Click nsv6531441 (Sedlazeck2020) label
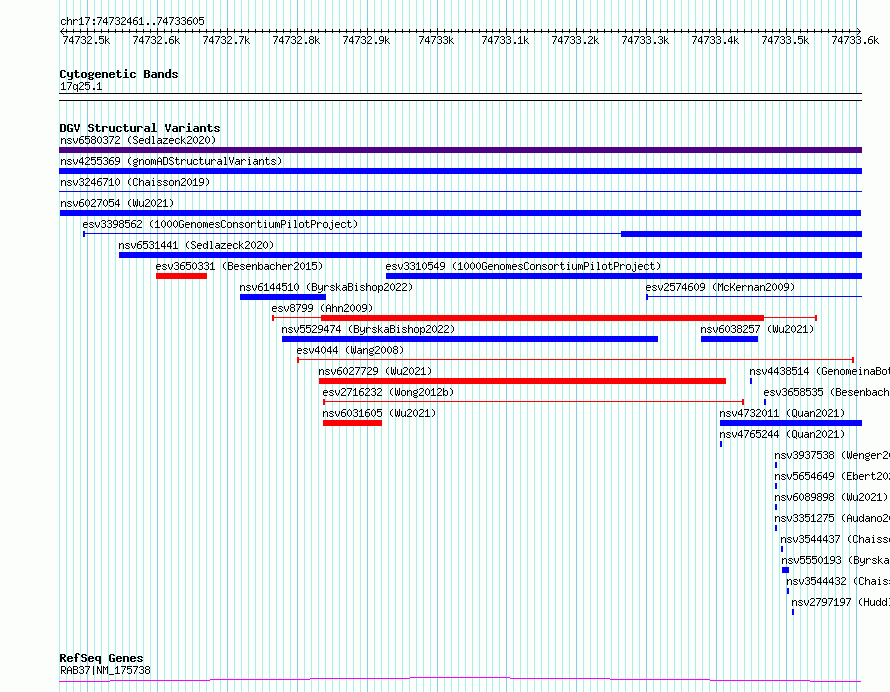This screenshot has width=890, height=692. coord(196,245)
